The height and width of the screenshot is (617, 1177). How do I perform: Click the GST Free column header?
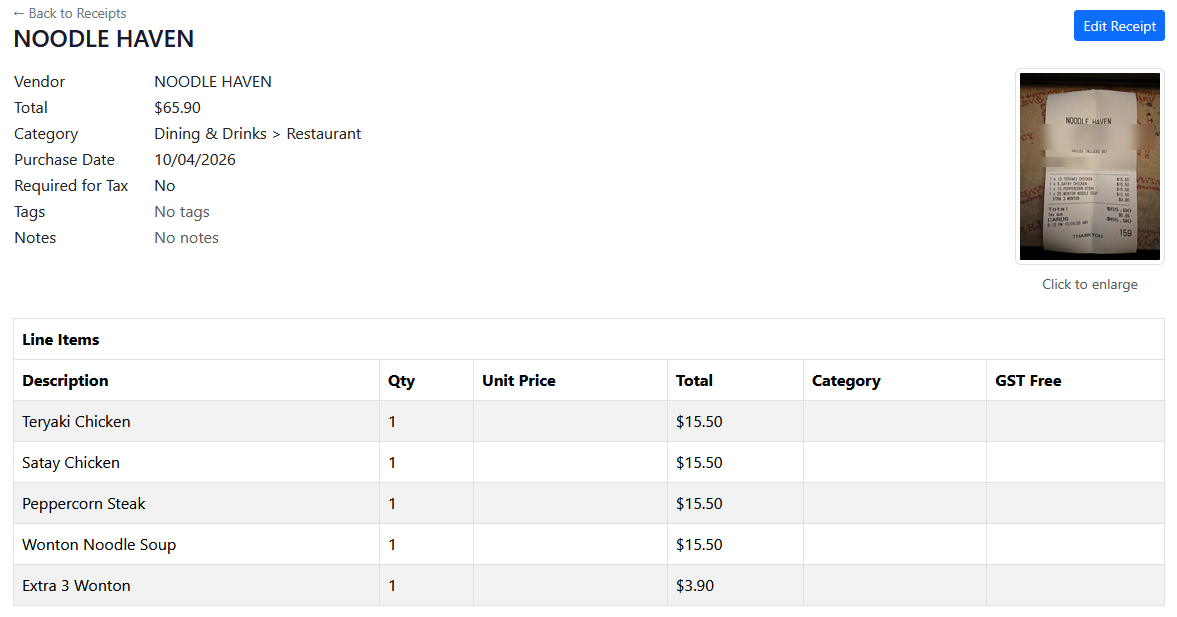(x=1026, y=380)
